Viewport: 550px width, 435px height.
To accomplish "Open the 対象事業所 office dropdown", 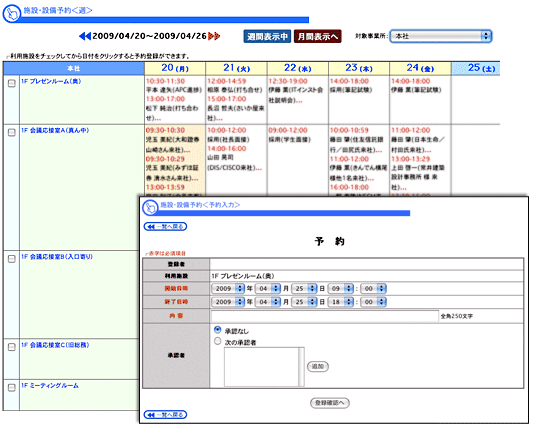I will coord(441,36).
